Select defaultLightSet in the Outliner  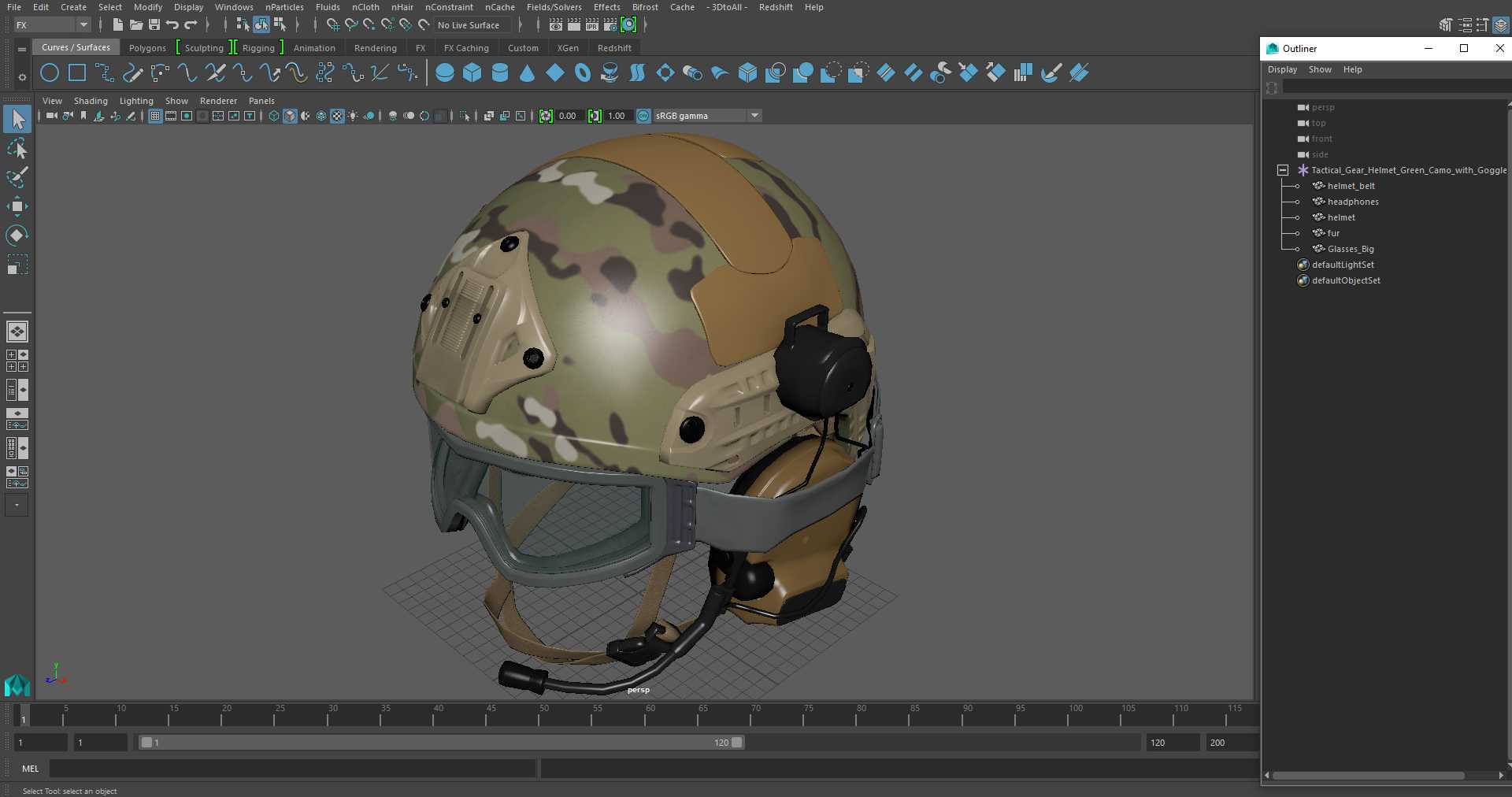pos(1343,265)
